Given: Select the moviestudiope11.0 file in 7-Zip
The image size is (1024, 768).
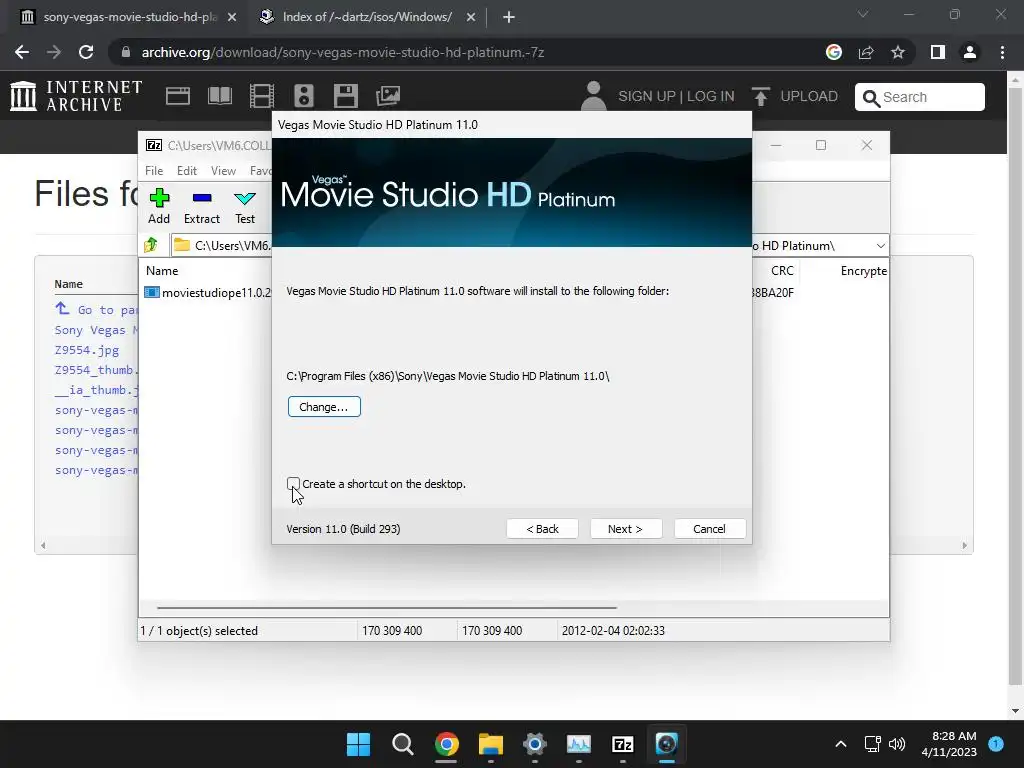Looking at the screenshot, I should (208, 293).
